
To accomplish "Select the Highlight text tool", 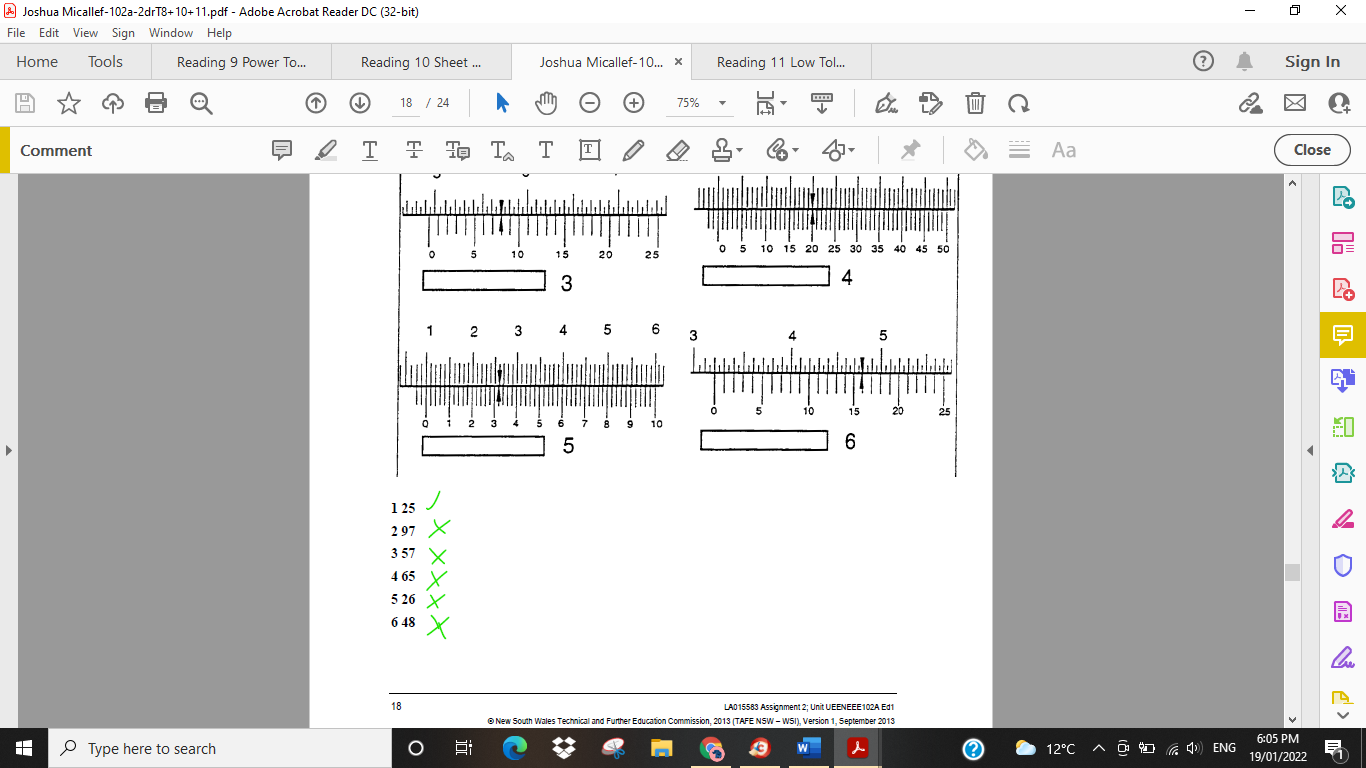I will click(x=325, y=150).
